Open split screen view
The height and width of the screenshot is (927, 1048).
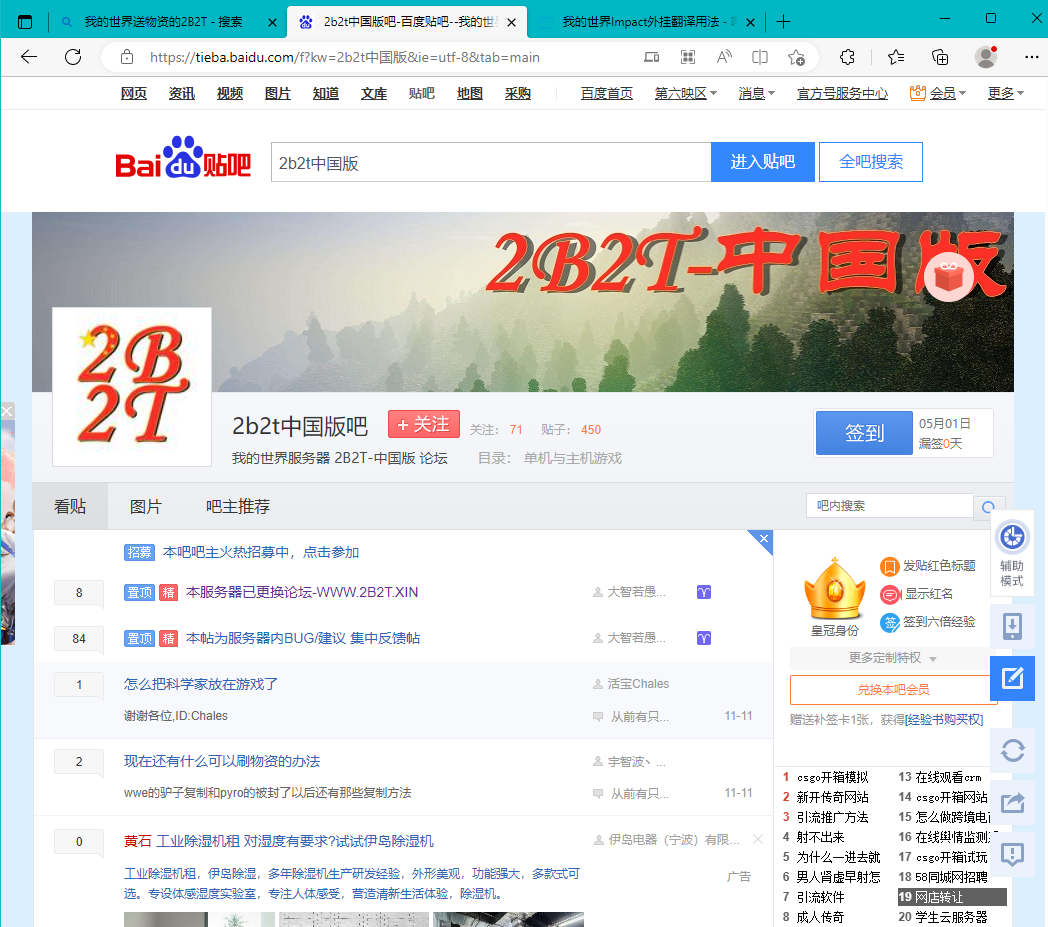pyautogui.click(x=760, y=57)
